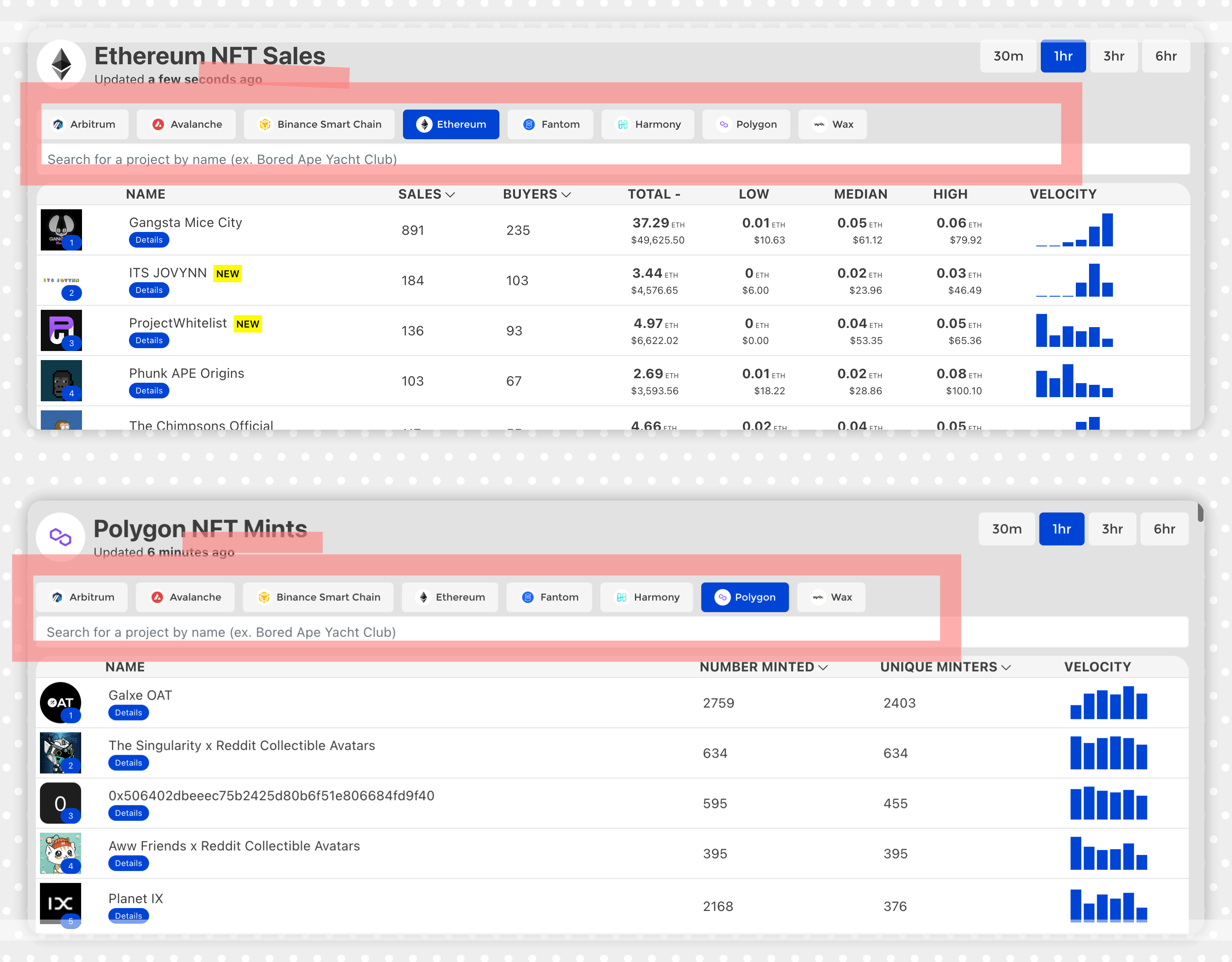This screenshot has height=962, width=1232.
Task: Select Binance Smart Chain in the Sales panel
Action: point(319,124)
